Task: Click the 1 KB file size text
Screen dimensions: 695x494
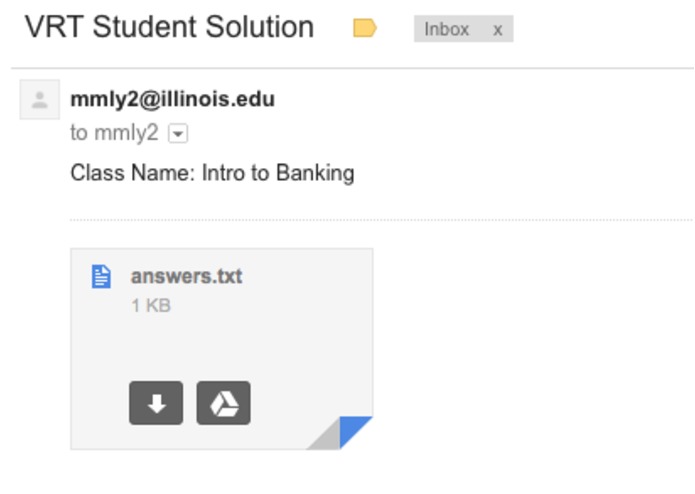Action: tap(151, 306)
